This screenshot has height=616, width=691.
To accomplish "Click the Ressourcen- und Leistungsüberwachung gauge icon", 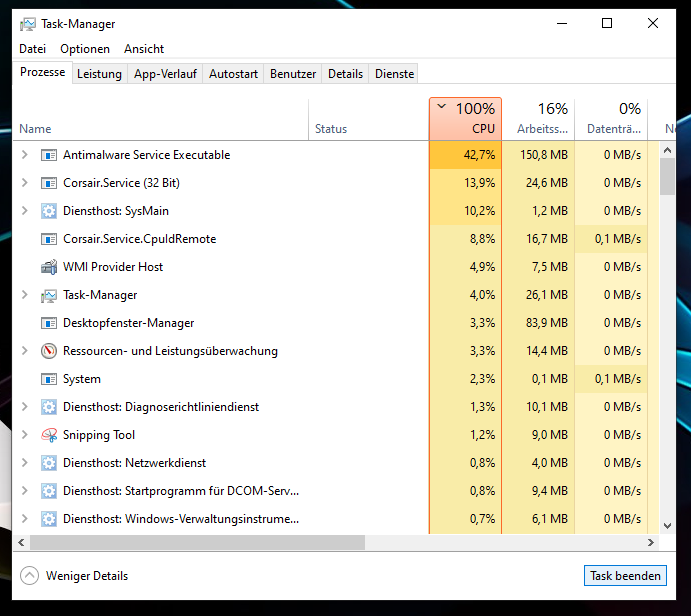I will click(48, 351).
